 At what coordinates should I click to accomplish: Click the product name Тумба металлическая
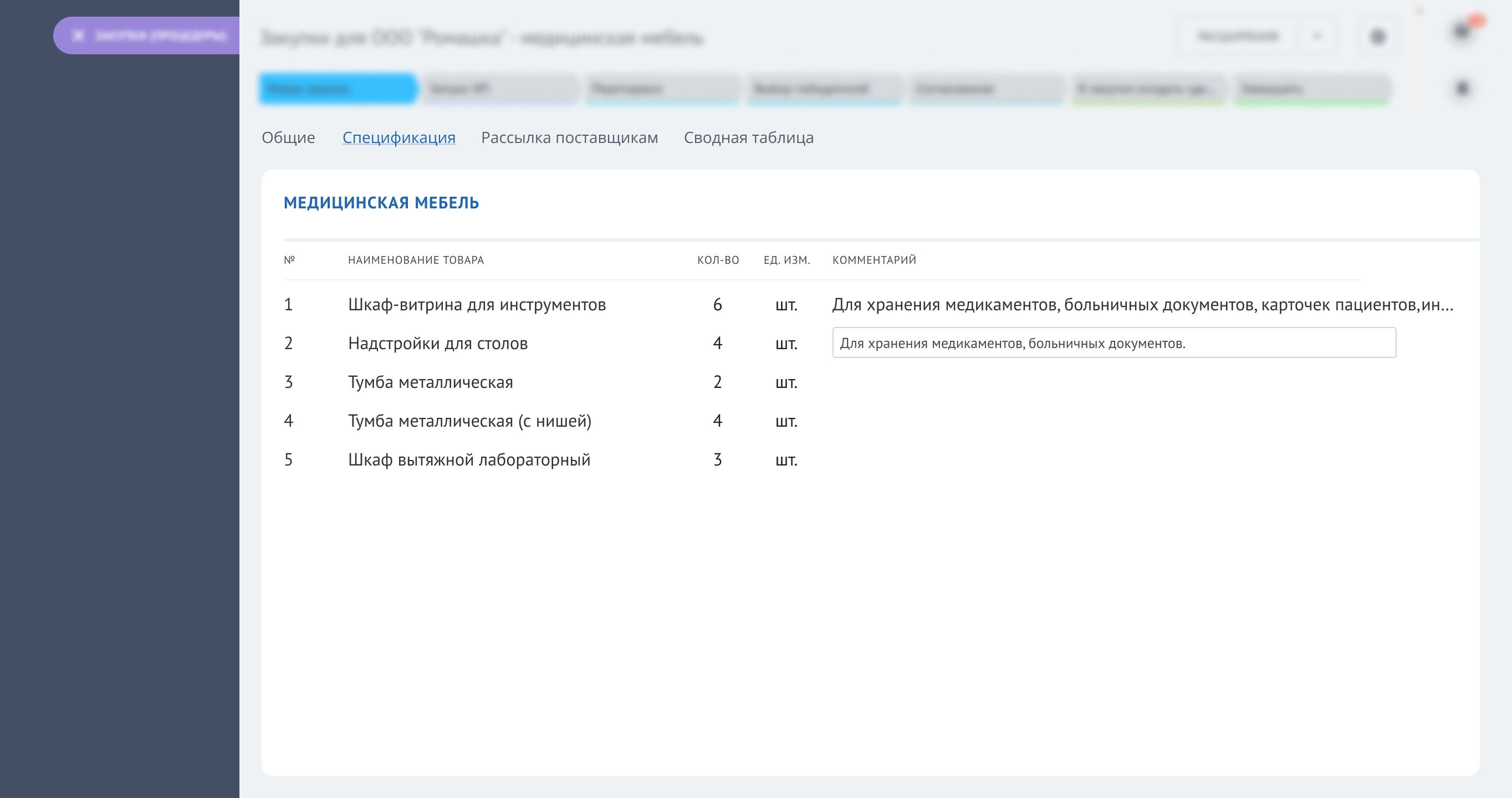tap(430, 382)
